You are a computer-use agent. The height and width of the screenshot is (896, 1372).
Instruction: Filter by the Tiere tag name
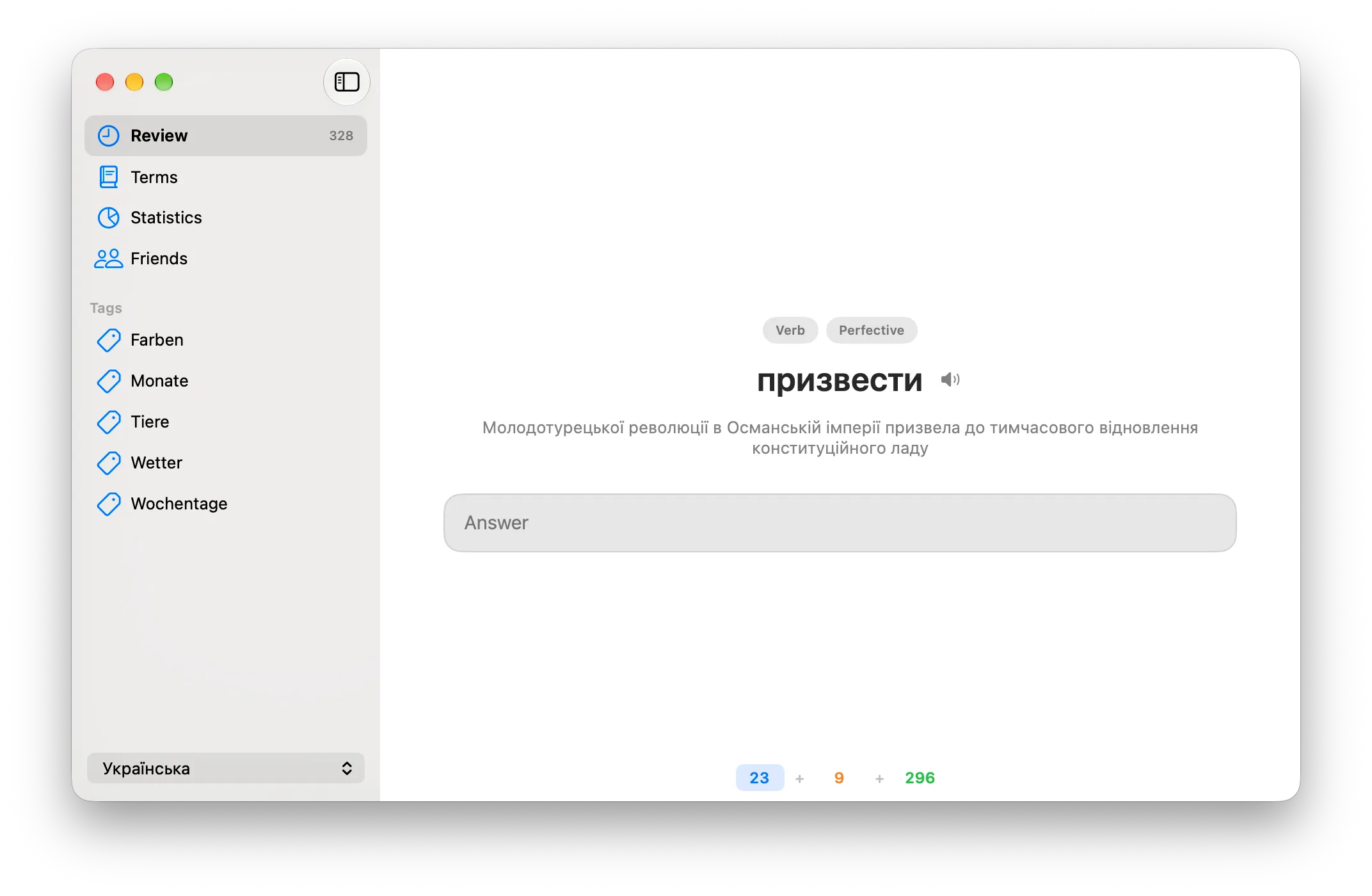tap(150, 422)
